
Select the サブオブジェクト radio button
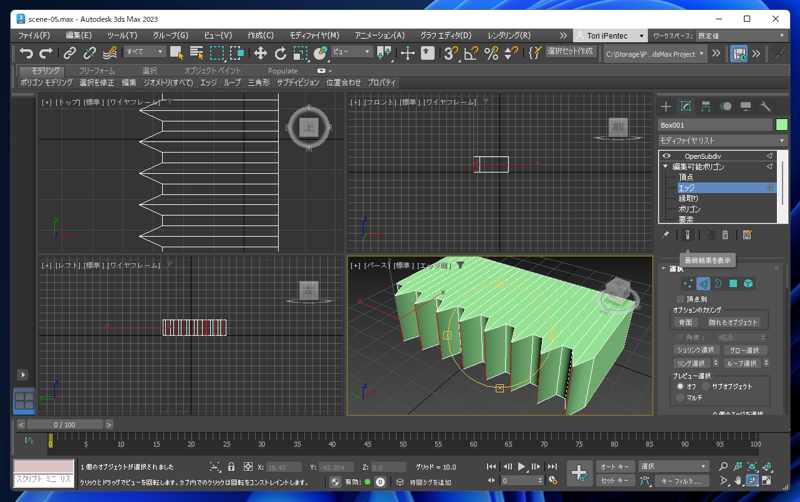(706, 386)
